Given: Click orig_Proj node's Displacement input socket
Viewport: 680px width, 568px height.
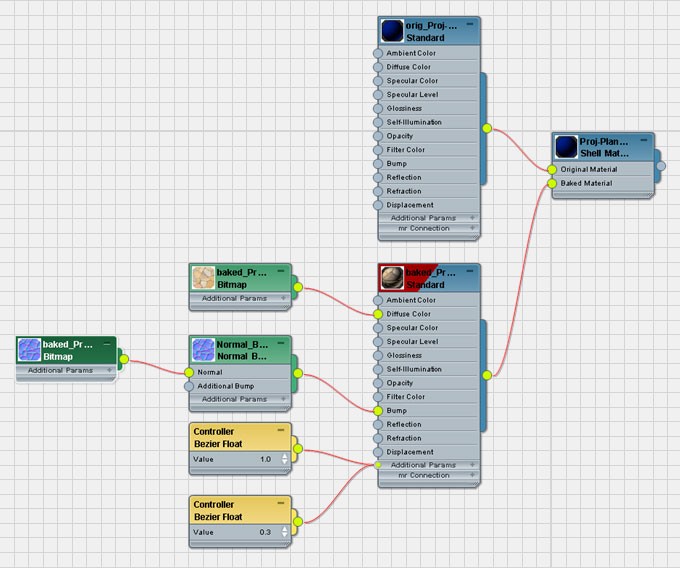Looking at the screenshot, I should click(378, 205).
